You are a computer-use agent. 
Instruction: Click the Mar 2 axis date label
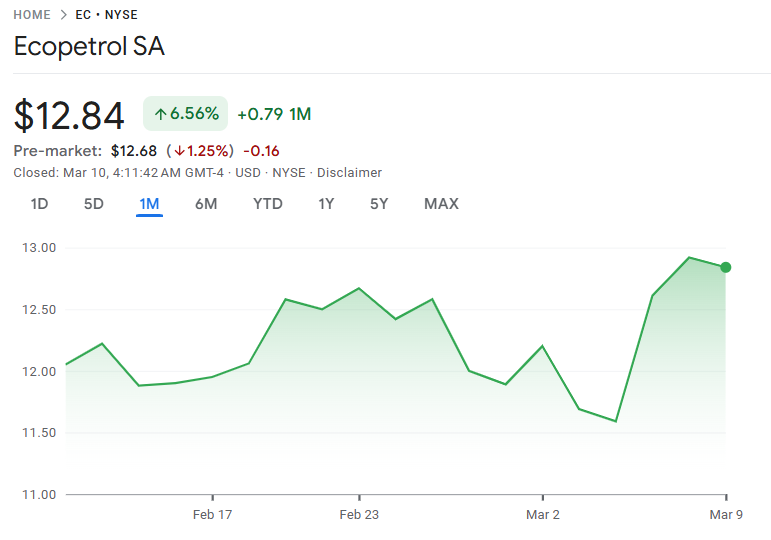click(542, 515)
